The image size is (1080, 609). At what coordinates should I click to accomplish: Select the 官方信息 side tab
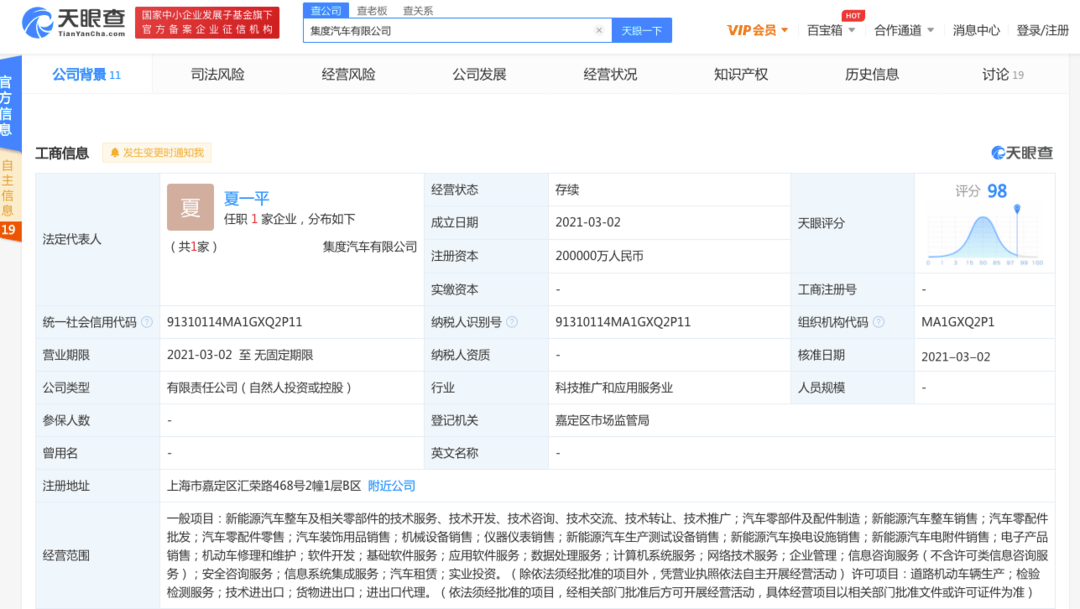pos(8,105)
